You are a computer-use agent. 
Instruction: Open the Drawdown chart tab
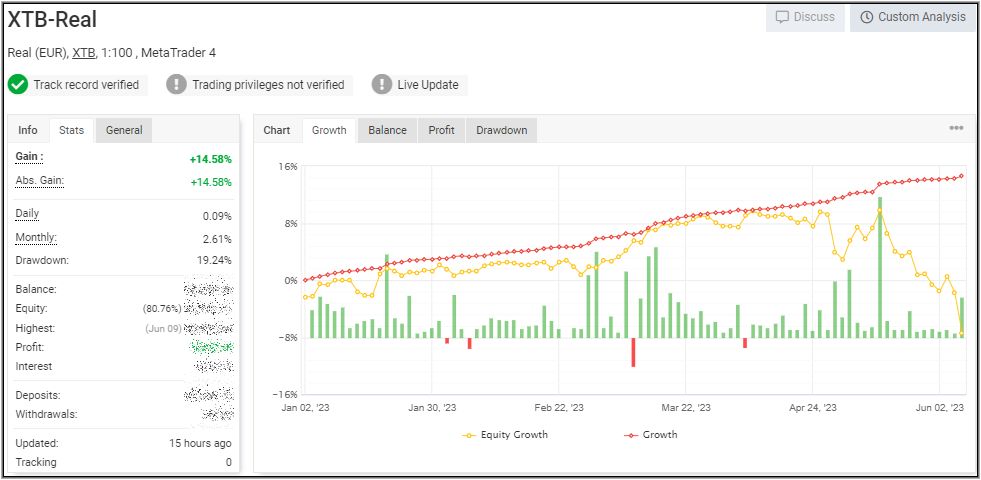501,130
